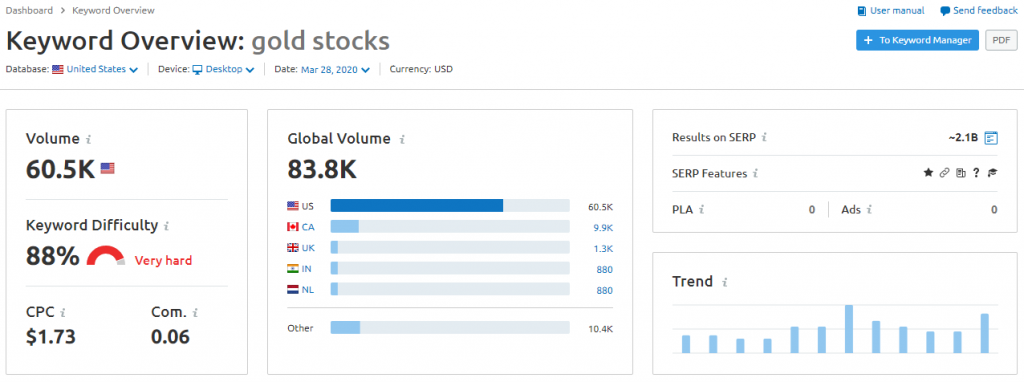Expand the Mar 28, 2020 date dropdown

click(336, 69)
